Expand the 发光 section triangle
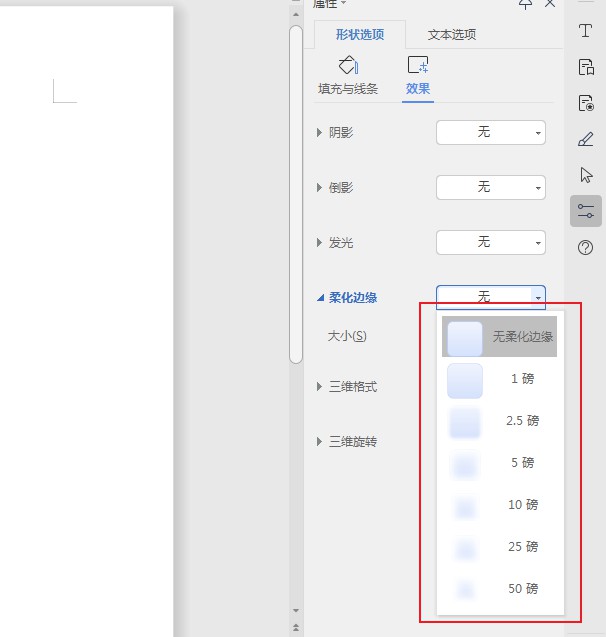Image resolution: width=606 pixels, height=637 pixels. pos(319,243)
